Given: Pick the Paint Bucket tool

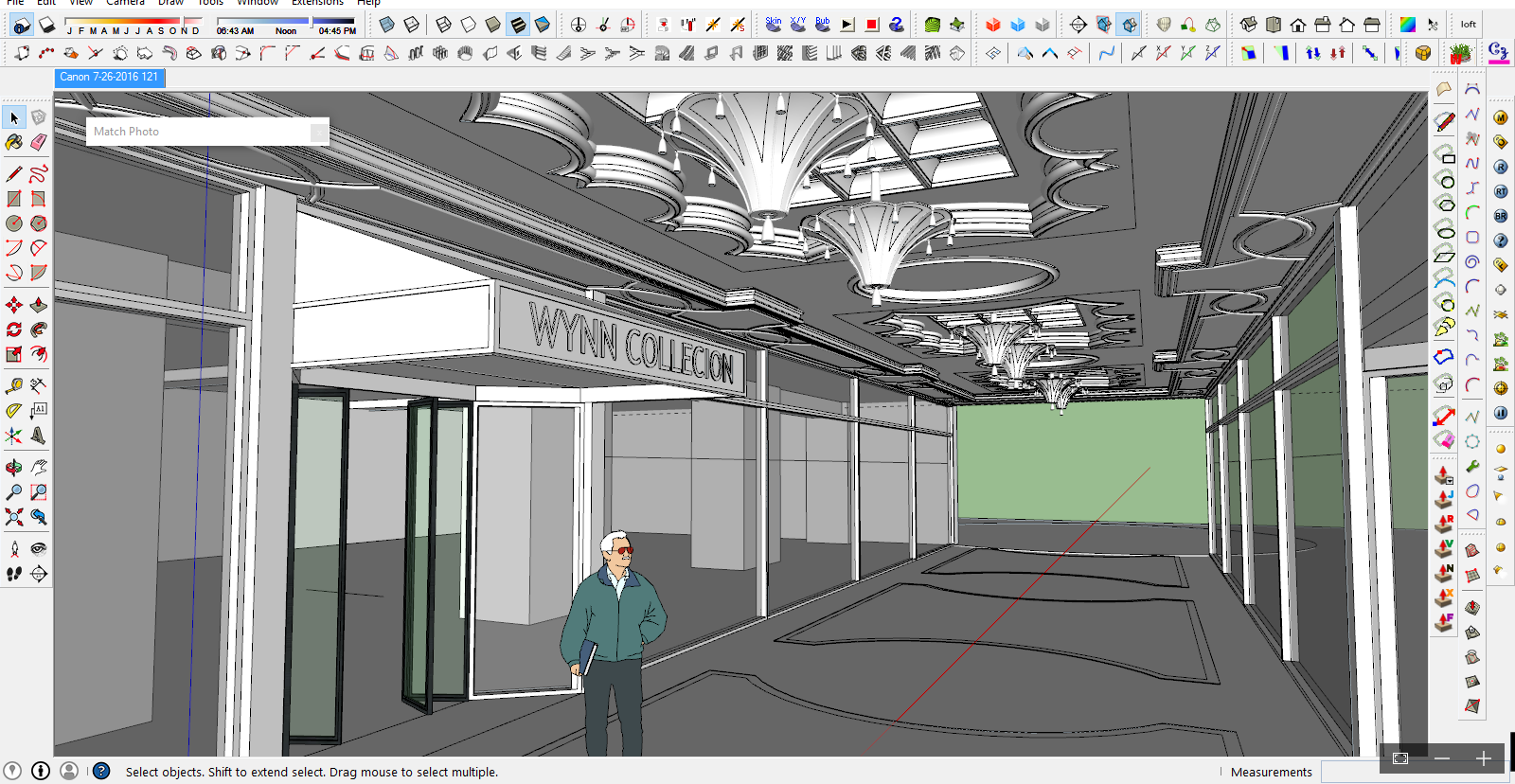Looking at the screenshot, I should 14,142.
